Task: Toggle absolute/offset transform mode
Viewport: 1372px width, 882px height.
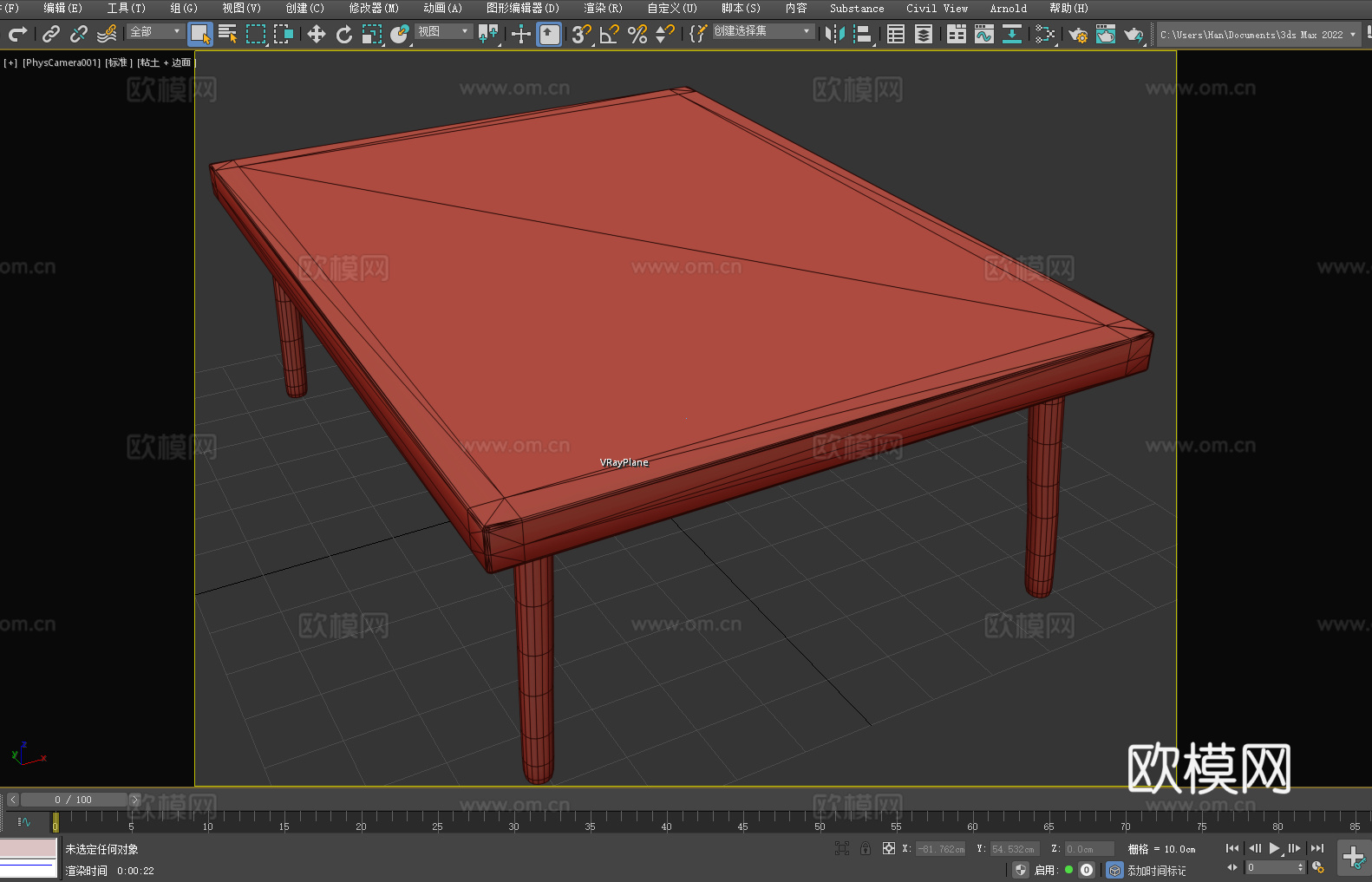Action: (x=889, y=848)
